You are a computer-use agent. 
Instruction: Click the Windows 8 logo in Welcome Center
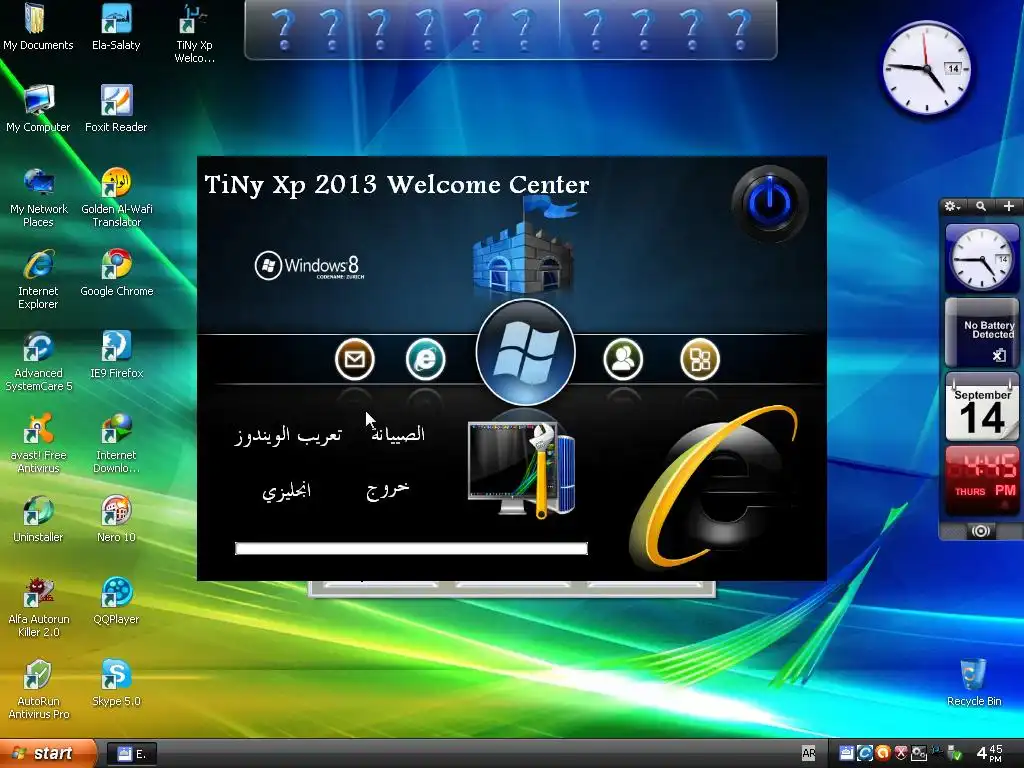click(x=308, y=266)
